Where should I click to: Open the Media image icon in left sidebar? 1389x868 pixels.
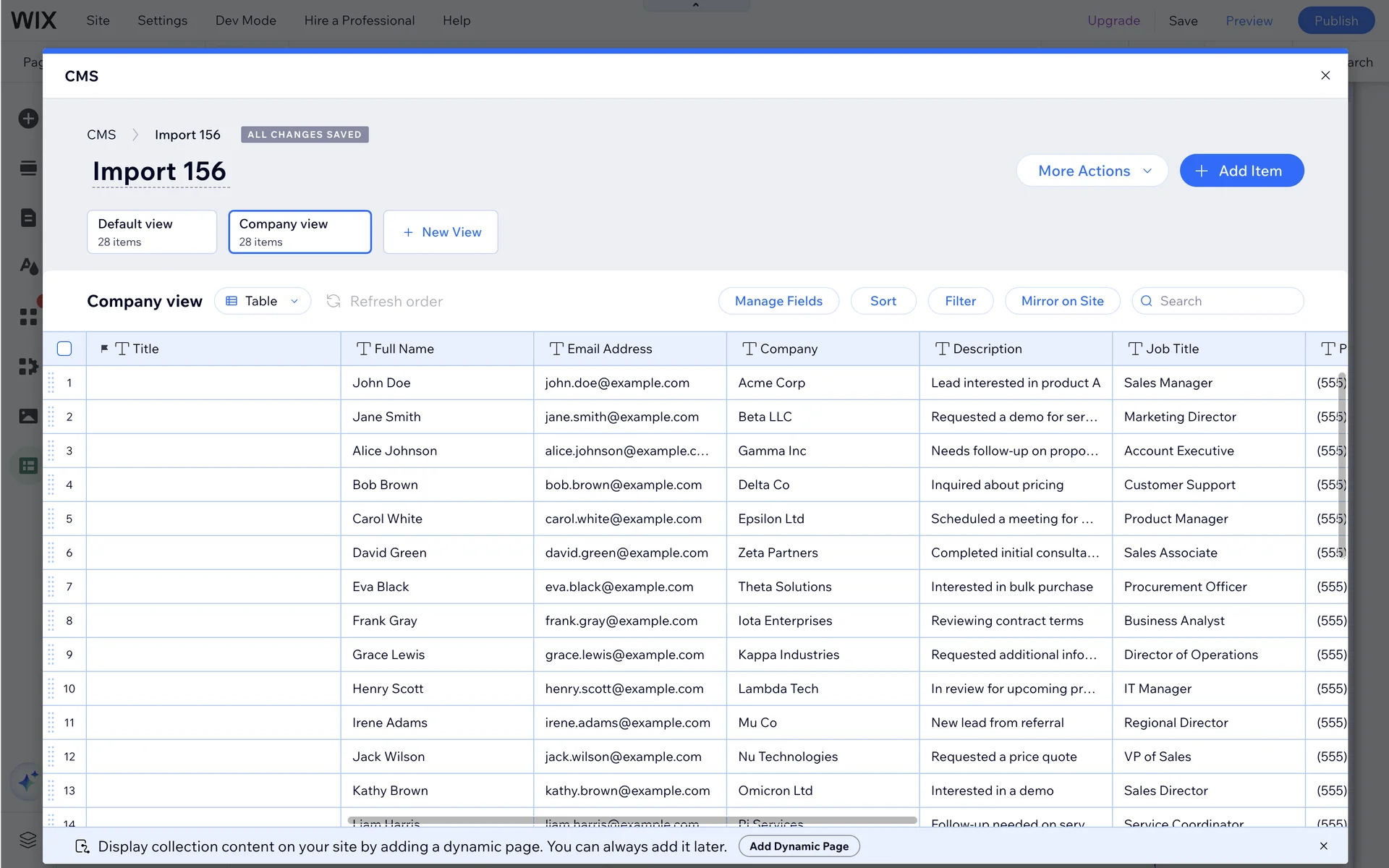28,416
